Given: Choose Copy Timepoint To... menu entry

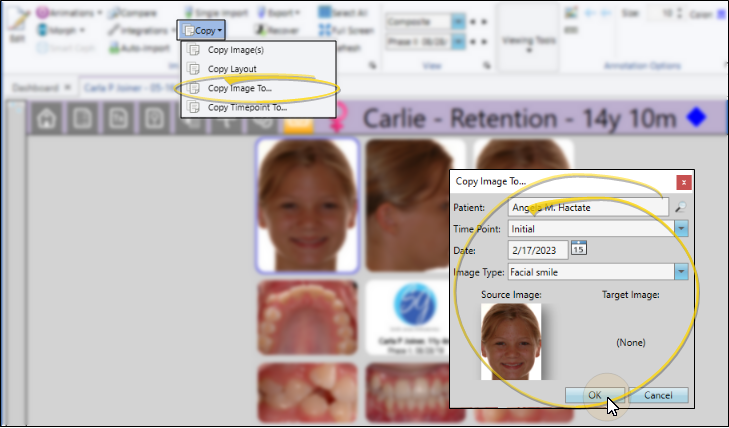Looking at the screenshot, I should (x=247, y=107).
